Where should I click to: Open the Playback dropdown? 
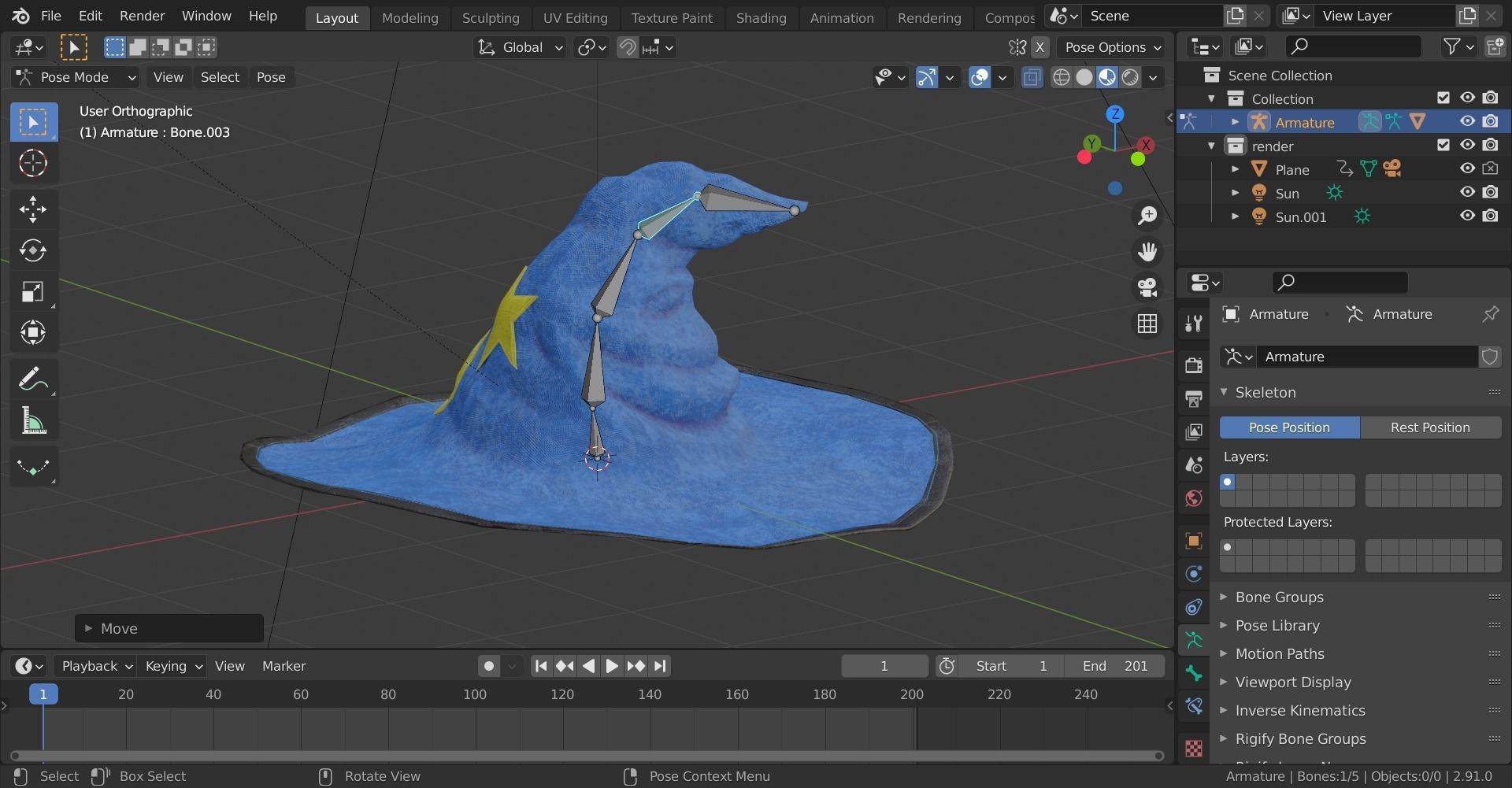pyautogui.click(x=96, y=666)
